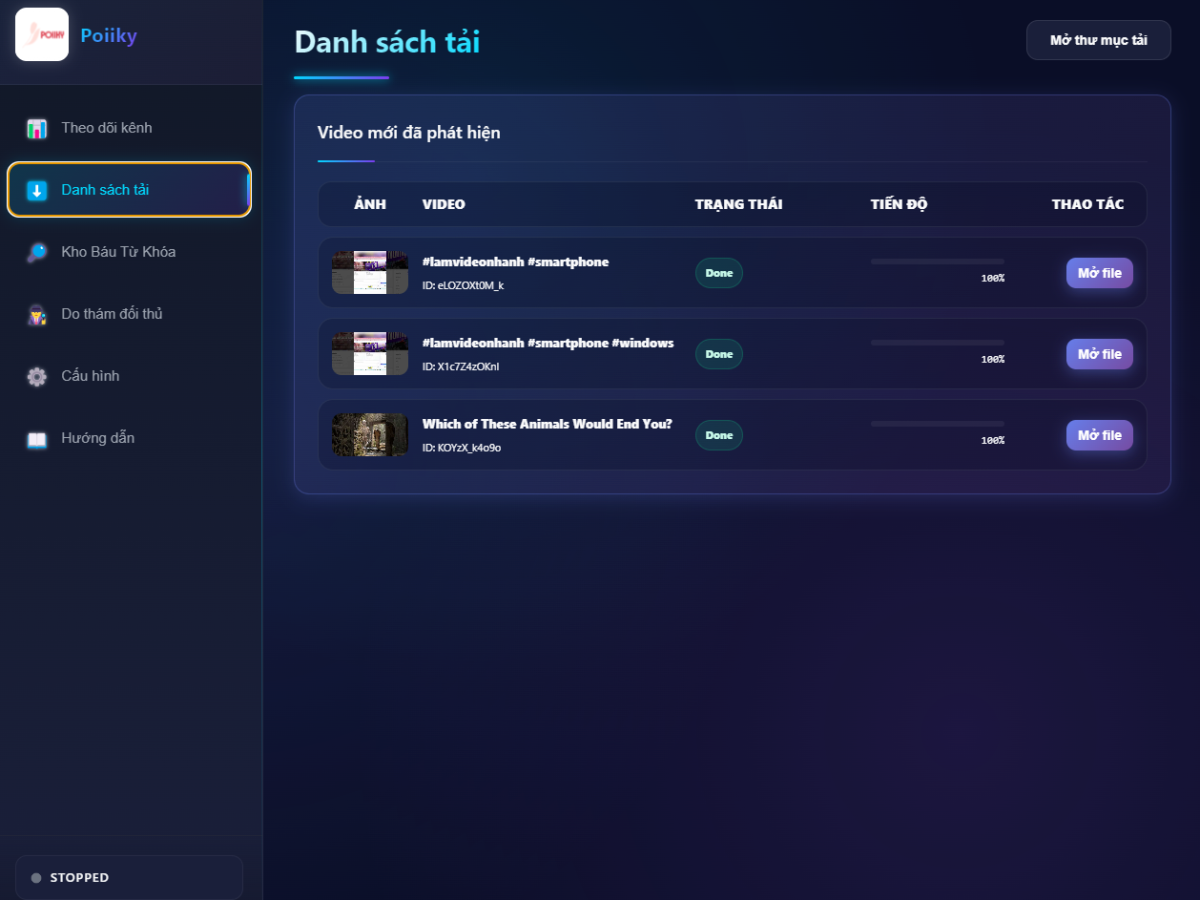Viewport: 1200px width, 900px height.
Task: Open file for #lamvideonhanh #smartphone video
Action: coord(1099,273)
